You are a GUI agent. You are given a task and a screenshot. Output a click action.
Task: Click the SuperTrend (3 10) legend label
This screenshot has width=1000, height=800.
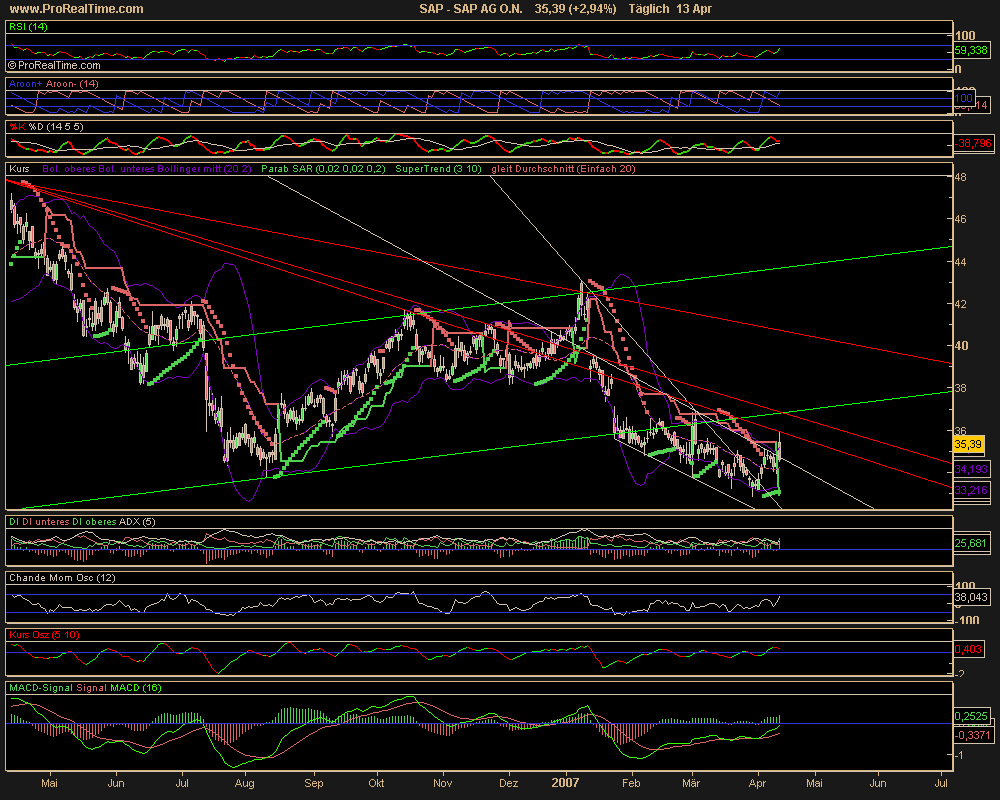(x=439, y=170)
